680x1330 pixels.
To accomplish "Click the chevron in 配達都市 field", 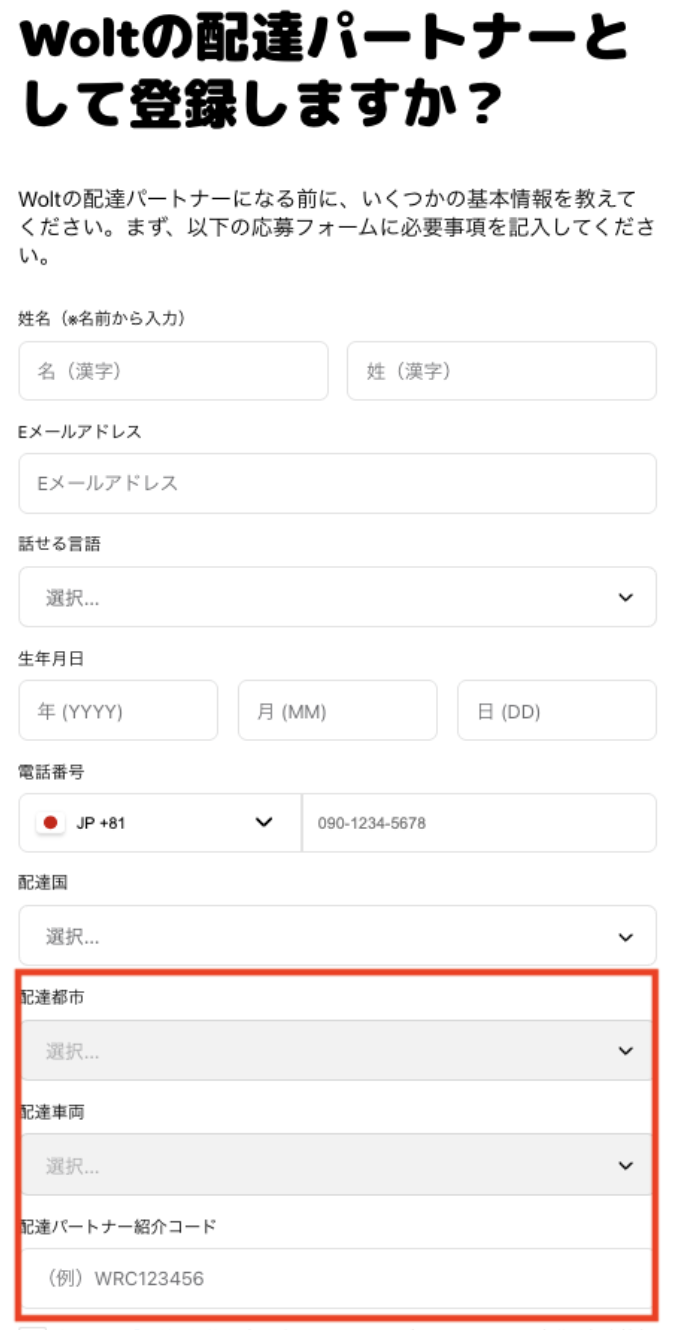I will tap(626, 1051).
